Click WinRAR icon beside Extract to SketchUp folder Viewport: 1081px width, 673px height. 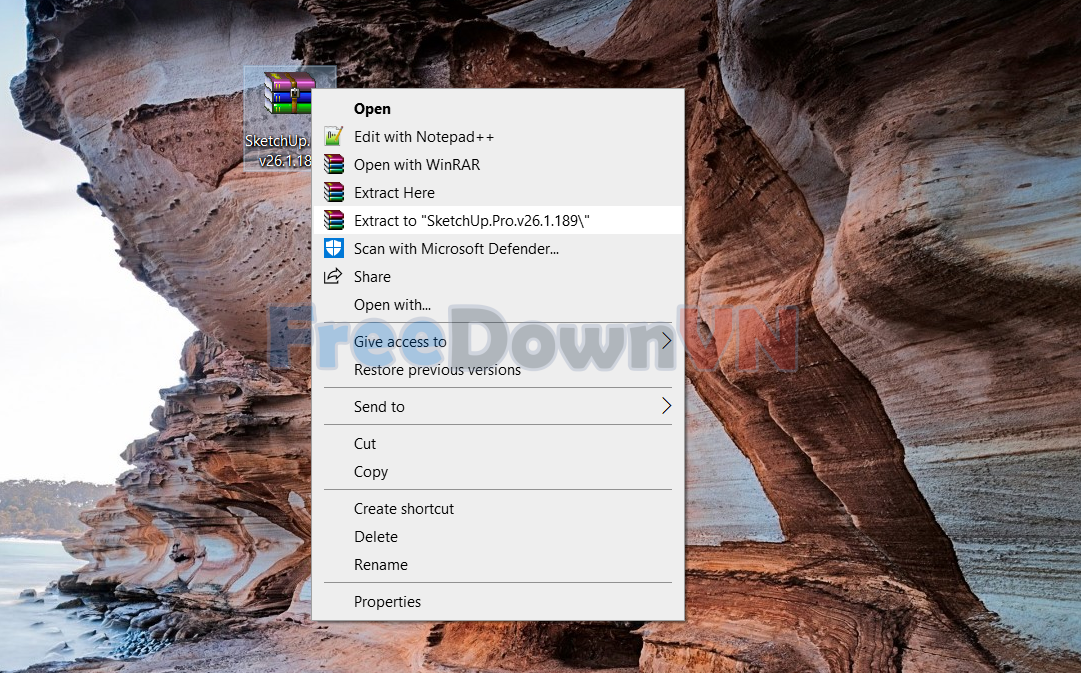coord(333,221)
